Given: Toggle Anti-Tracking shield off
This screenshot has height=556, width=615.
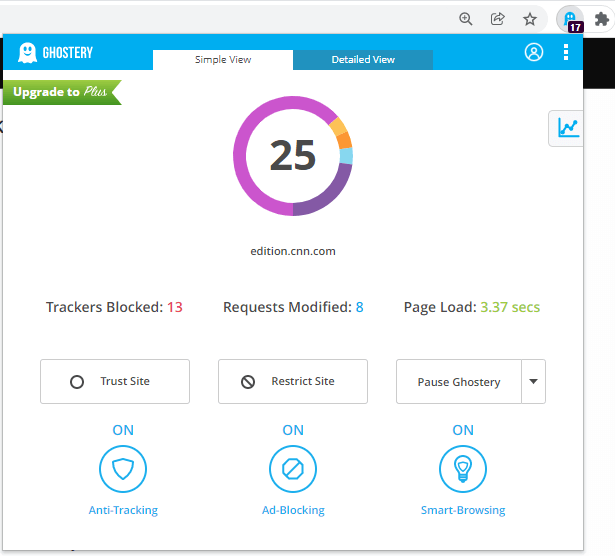Looking at the screenshot, I should pos(123,468).
